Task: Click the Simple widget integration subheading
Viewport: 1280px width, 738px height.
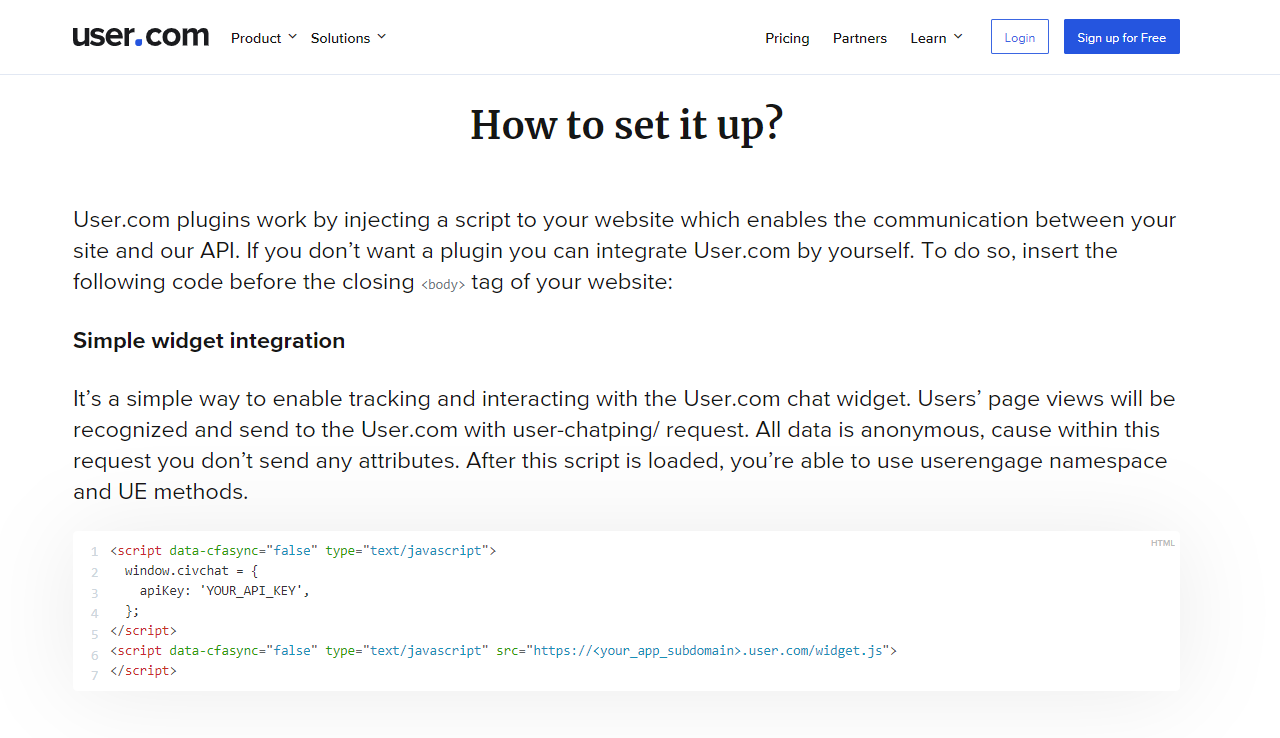Action: point(209,340)
